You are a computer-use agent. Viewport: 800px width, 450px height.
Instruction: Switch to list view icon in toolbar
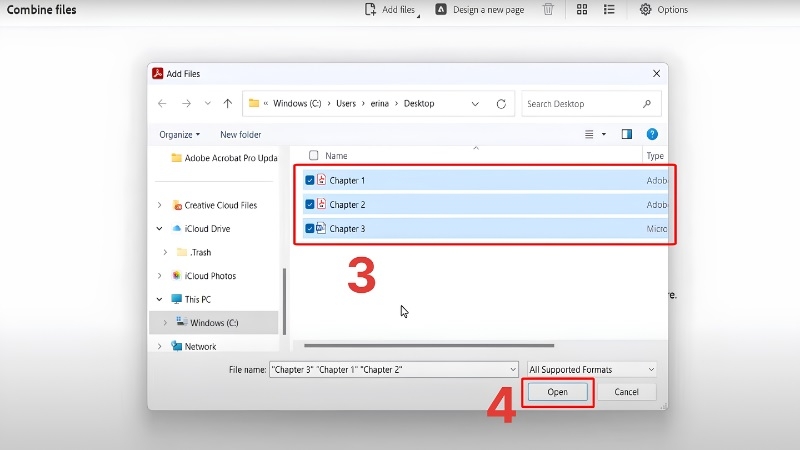point(609,9)
